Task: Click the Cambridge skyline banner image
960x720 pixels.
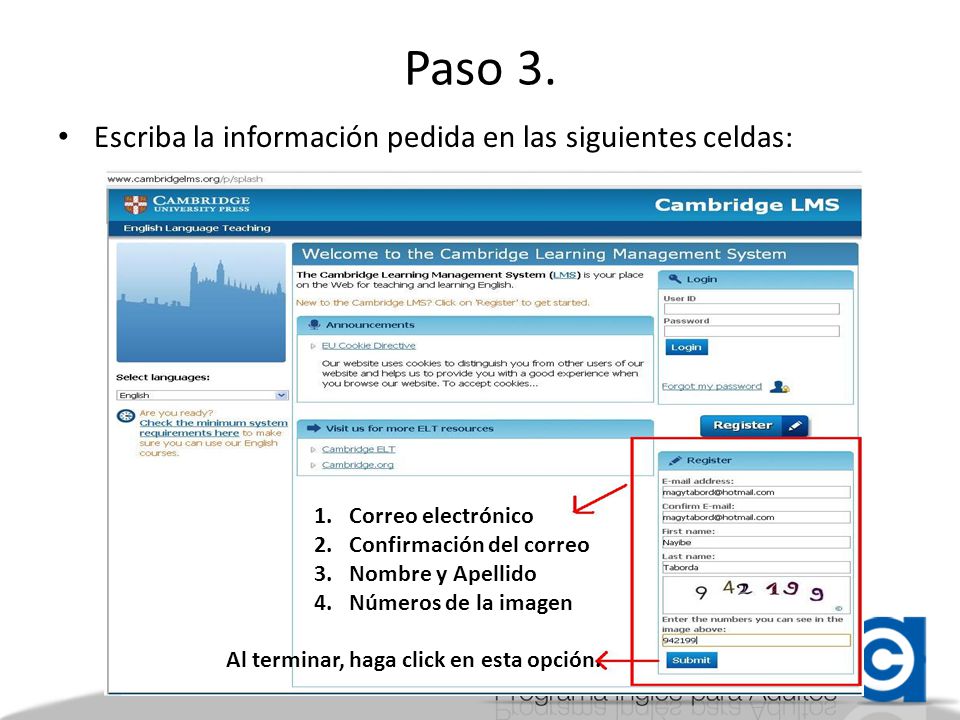Action: (201, 302)
